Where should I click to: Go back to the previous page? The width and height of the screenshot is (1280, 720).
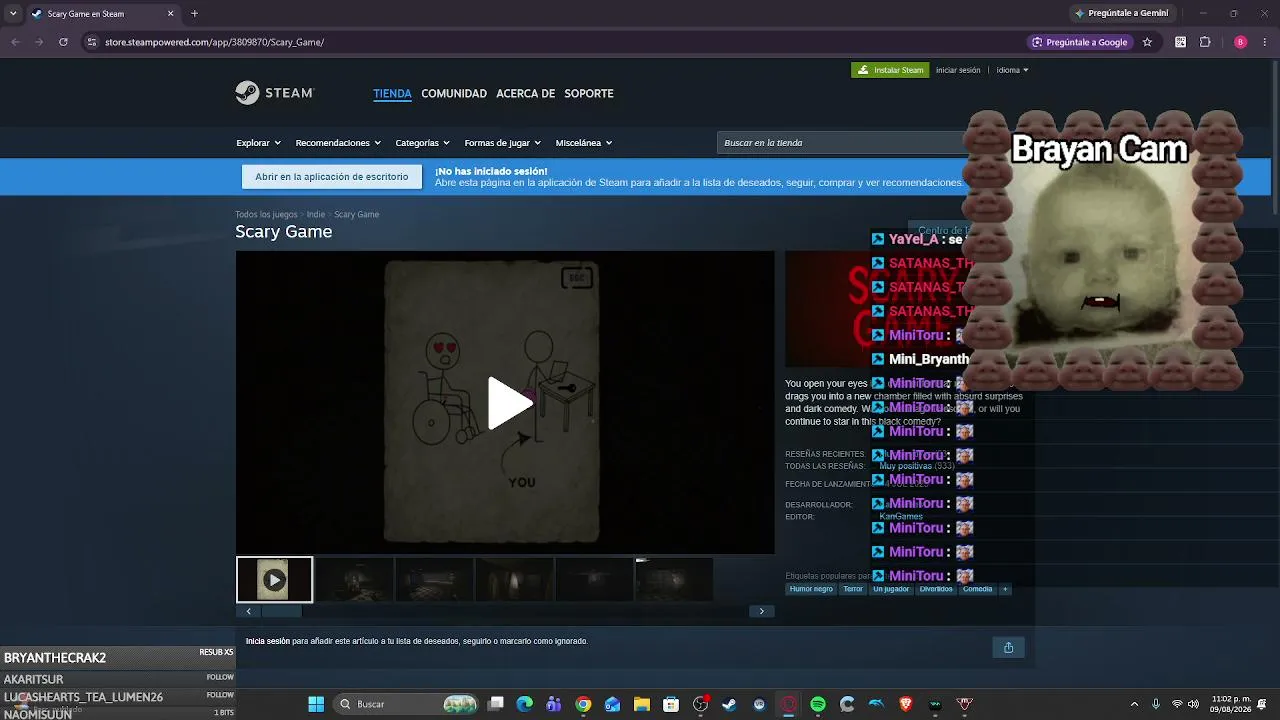click(15, 42)
